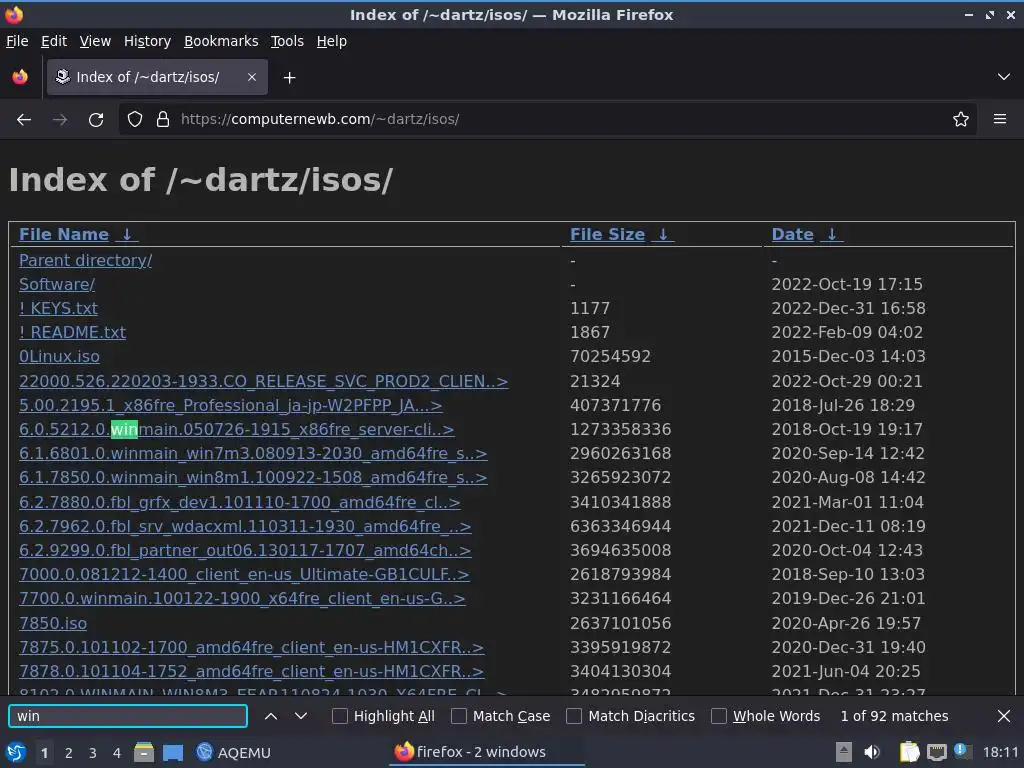Open the Firefox hamburger application menu
Screen dimensions: 1024x768
point(1000,119)
